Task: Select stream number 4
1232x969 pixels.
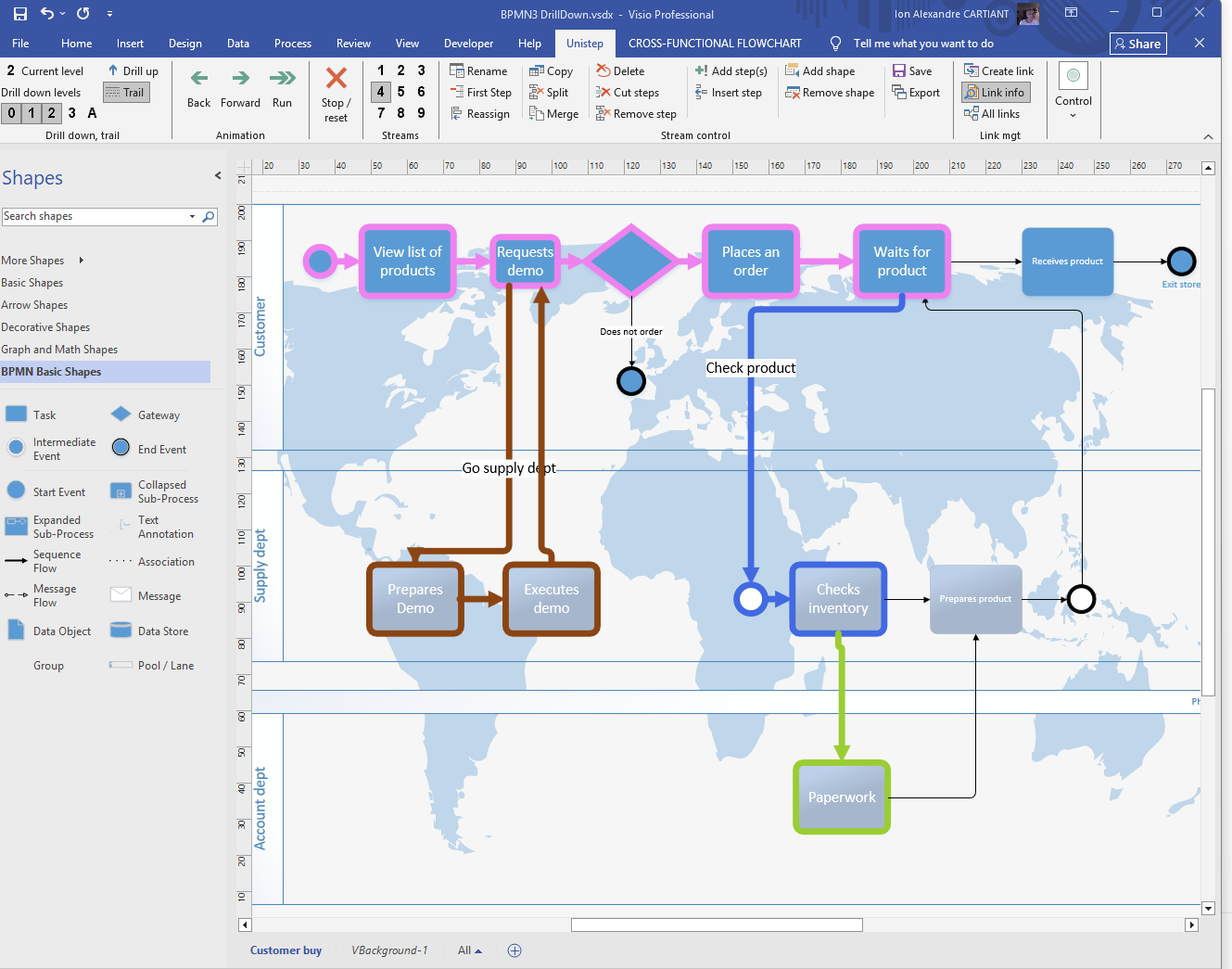Action: pyautogui.click(x=381, y=92)
